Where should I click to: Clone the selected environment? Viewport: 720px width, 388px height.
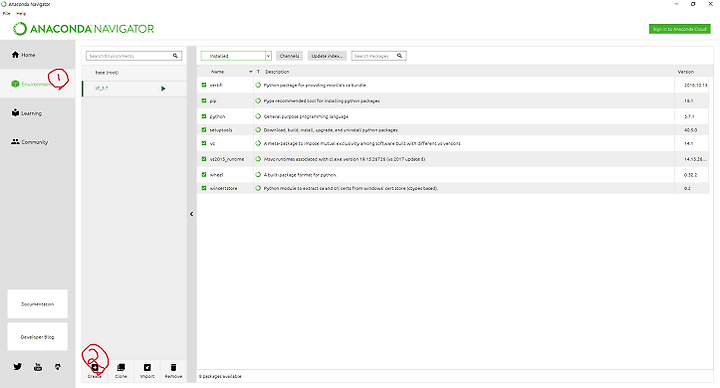[121, 371]
